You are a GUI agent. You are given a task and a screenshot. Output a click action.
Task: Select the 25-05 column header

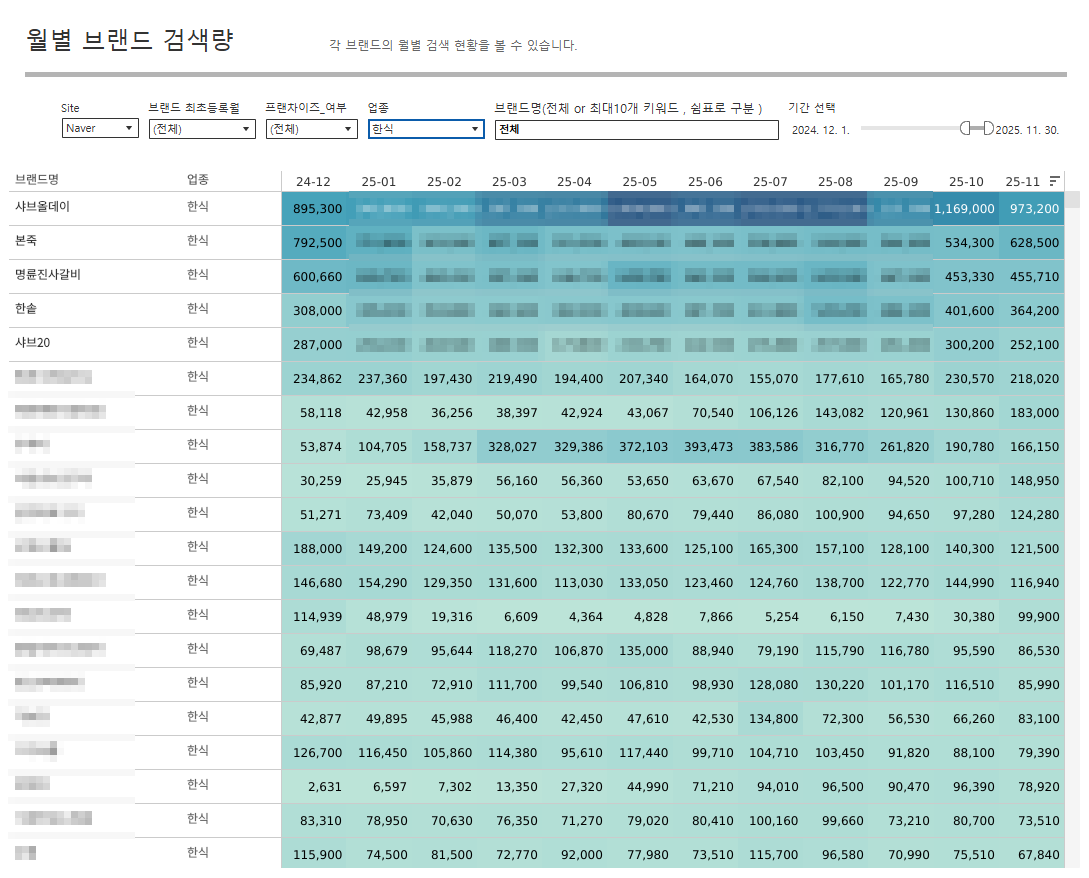pos(640,182)
